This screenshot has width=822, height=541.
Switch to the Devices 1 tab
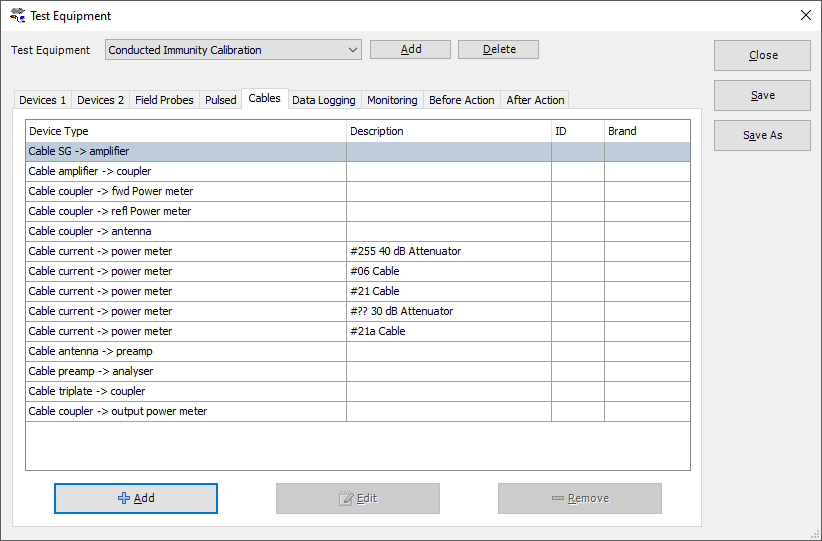tap(42, 100)
